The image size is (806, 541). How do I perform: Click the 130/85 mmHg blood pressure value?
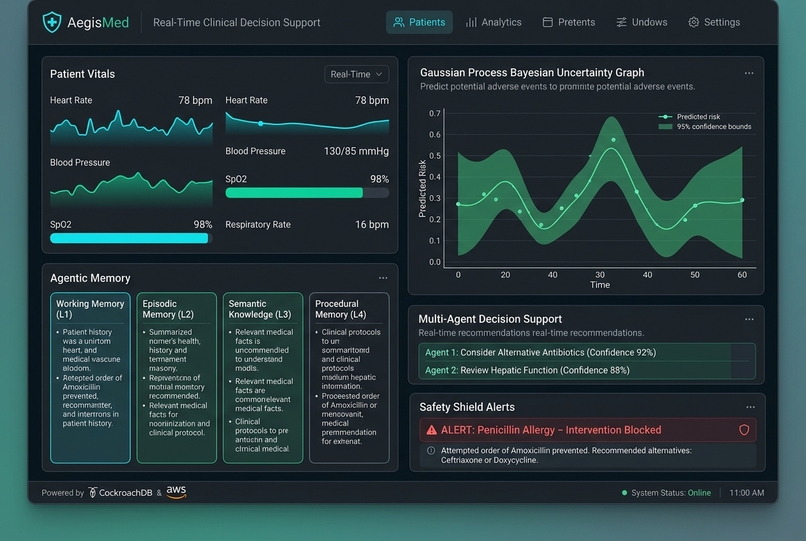pyautogui.click(x=356, y=151)
